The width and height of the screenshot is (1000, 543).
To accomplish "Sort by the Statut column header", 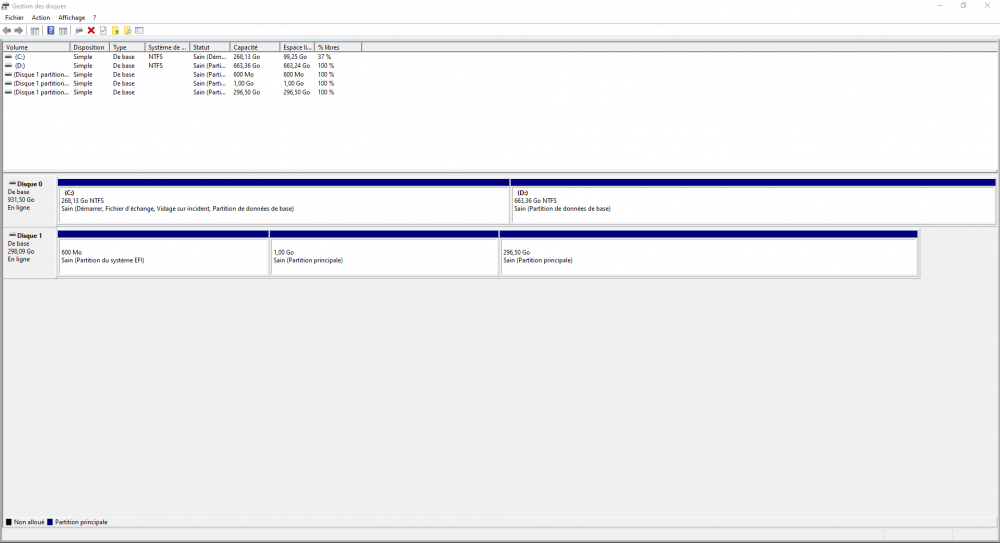I will (x=209, y=47).
